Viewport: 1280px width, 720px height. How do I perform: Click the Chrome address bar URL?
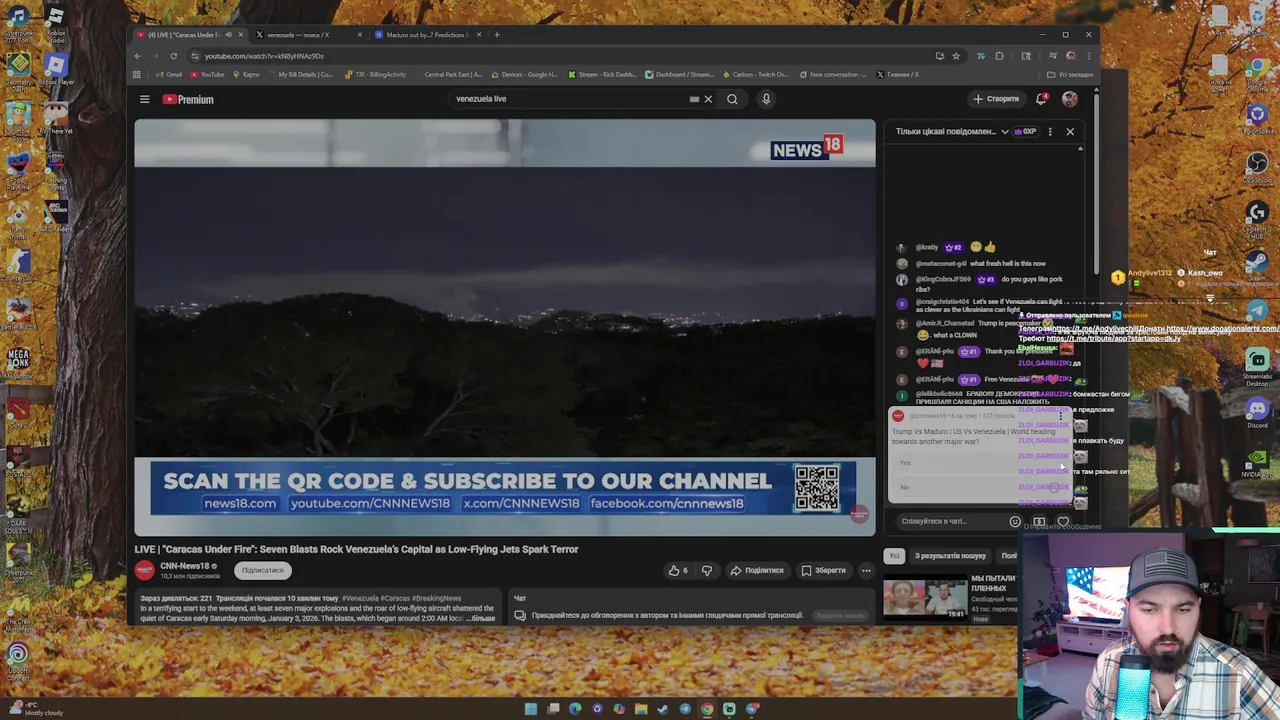[264, 56]
